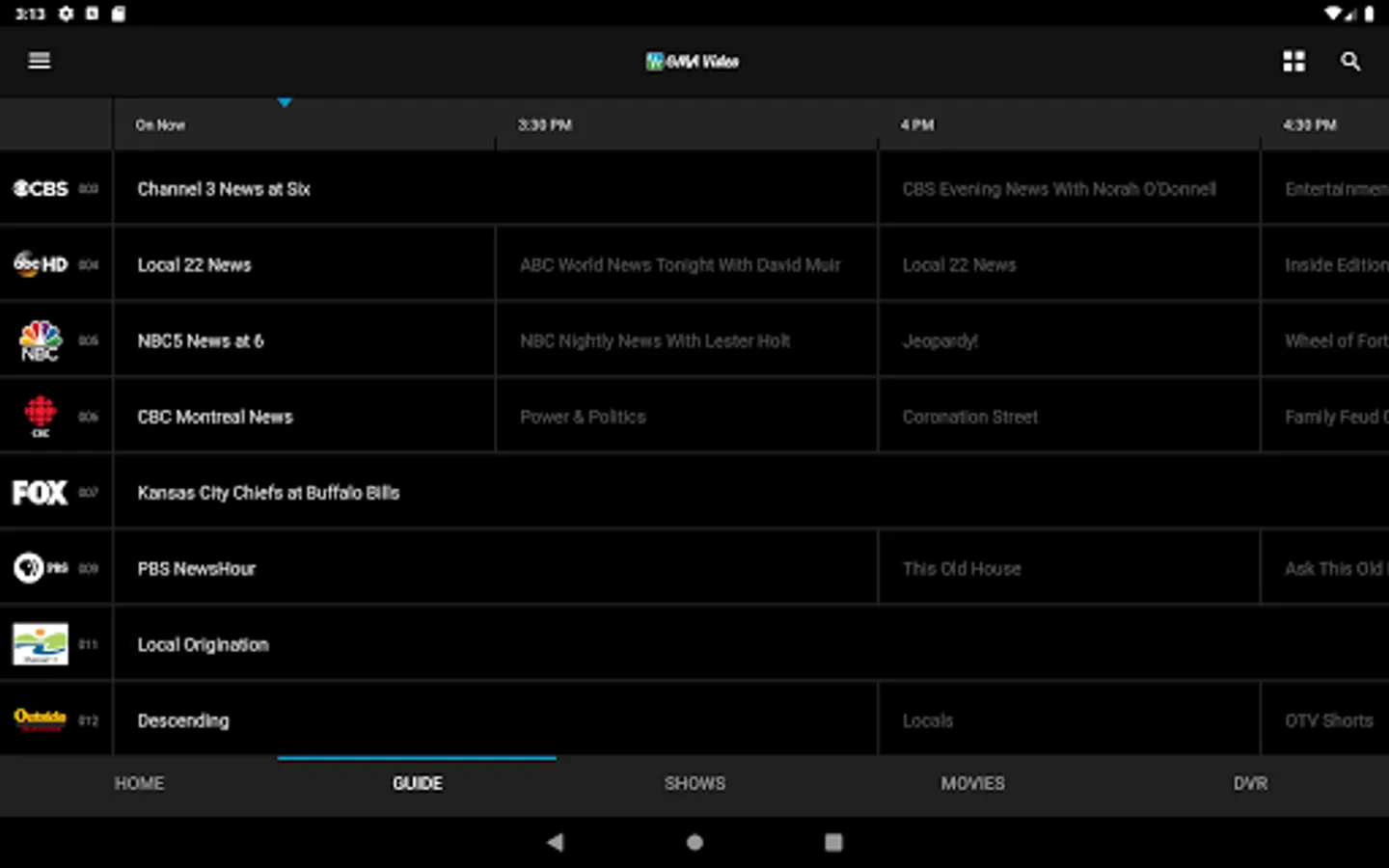Select This Old House program

[x=1069, y=568]
